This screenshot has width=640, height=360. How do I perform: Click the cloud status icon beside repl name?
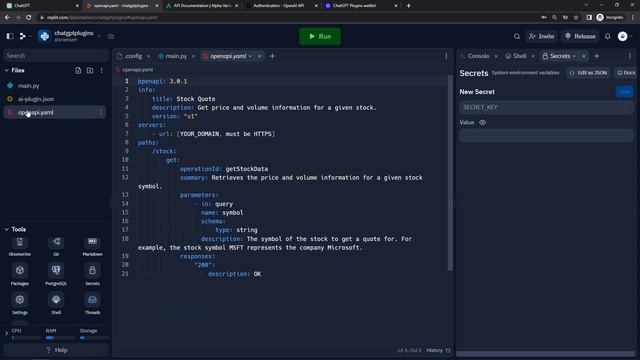pyautogui.click(x=111, y=36)
